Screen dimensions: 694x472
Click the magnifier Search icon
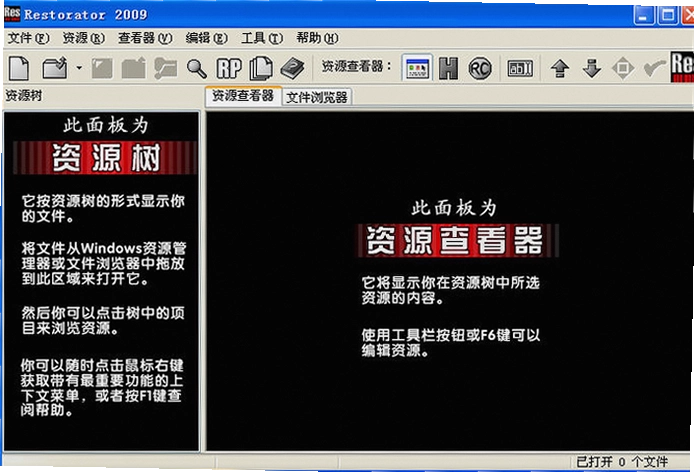197,69
